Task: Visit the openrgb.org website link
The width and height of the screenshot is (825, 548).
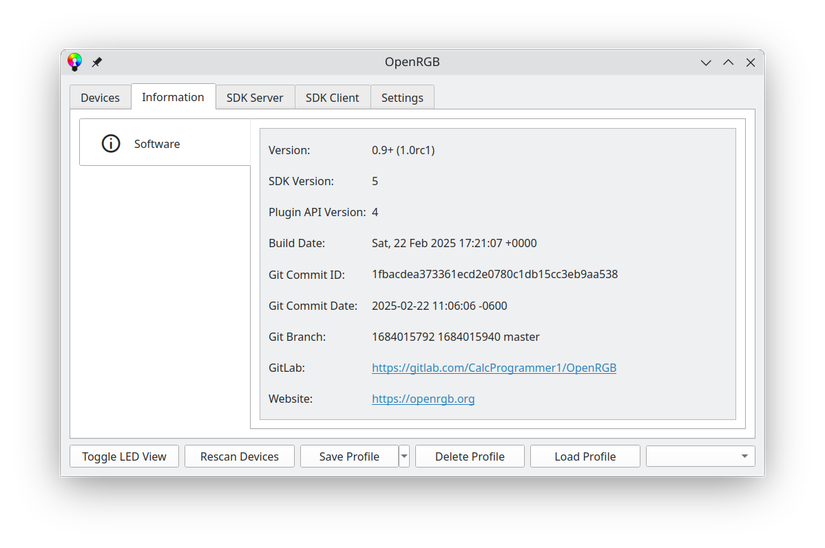Action: pyautogui.click(x=423, y=399)
